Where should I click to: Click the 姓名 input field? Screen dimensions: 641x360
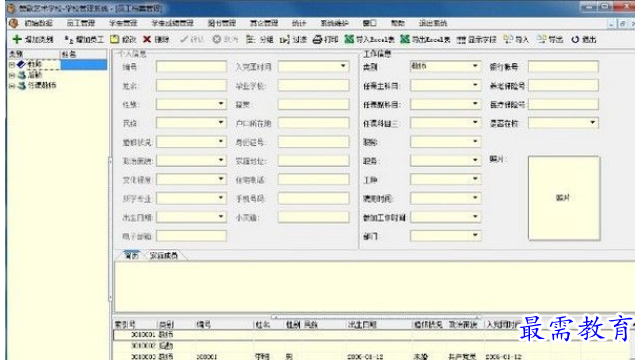(x=191, y=85)
